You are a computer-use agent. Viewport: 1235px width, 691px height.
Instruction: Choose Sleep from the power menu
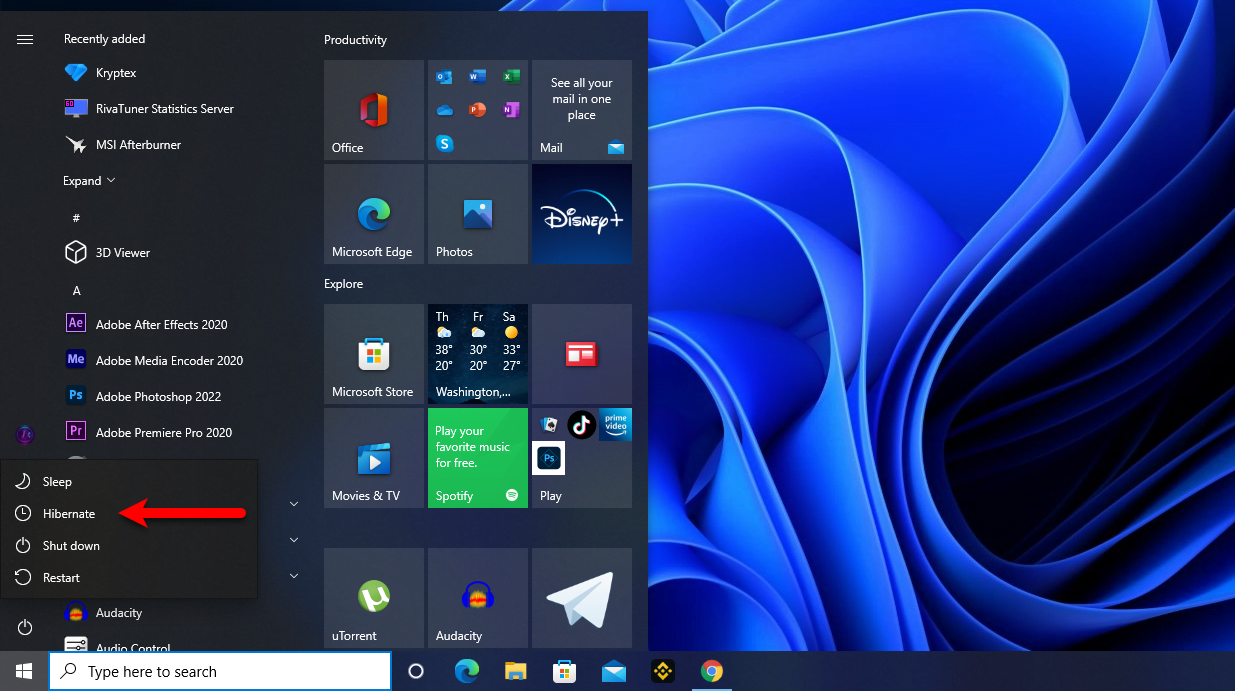(x=129, y=482)
